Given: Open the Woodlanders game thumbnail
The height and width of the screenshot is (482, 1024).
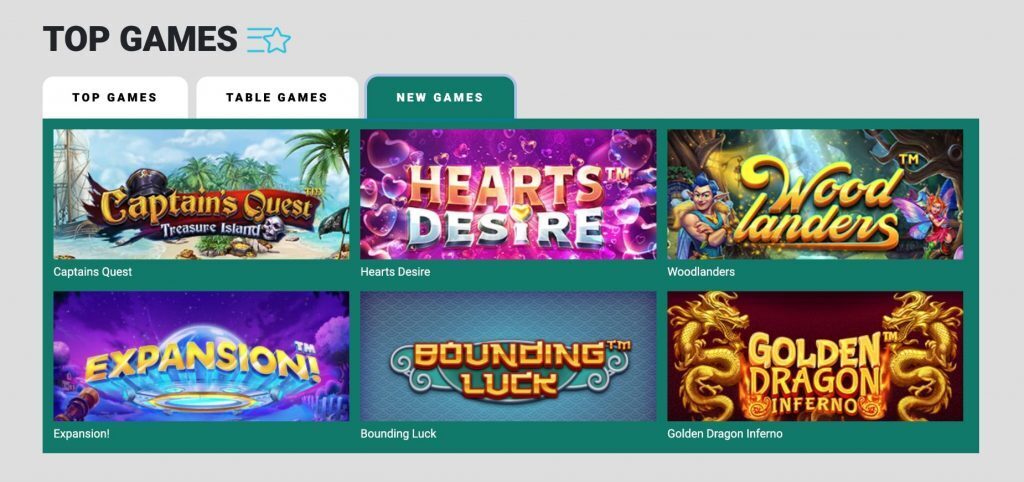Looking at the screenshot, I should 815,194.
